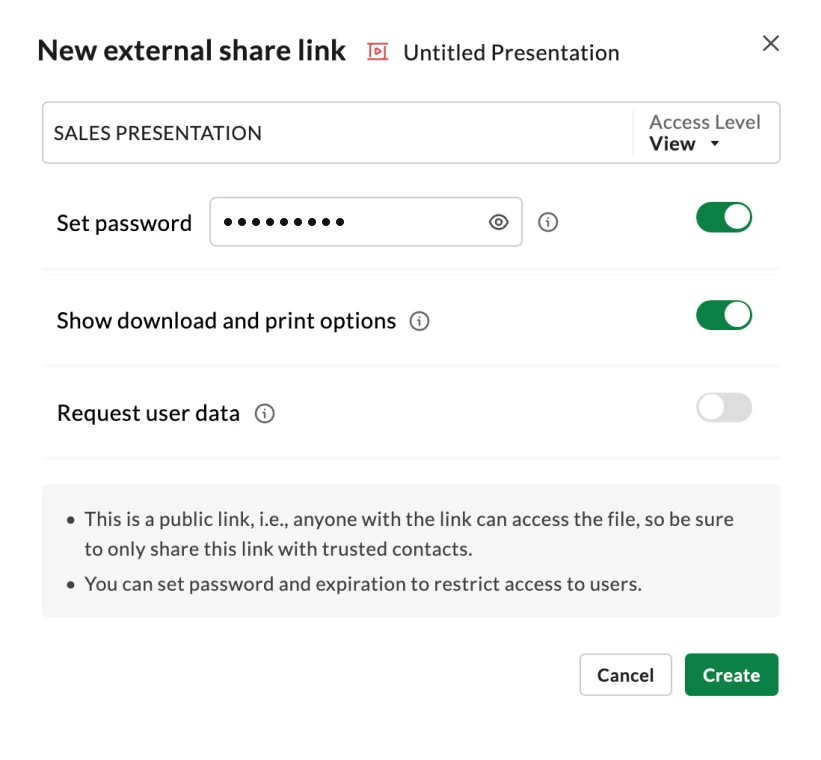This screenshot has width=821, height=760.
Task: Click the red presentation file icon
Action: coord(377,52)
